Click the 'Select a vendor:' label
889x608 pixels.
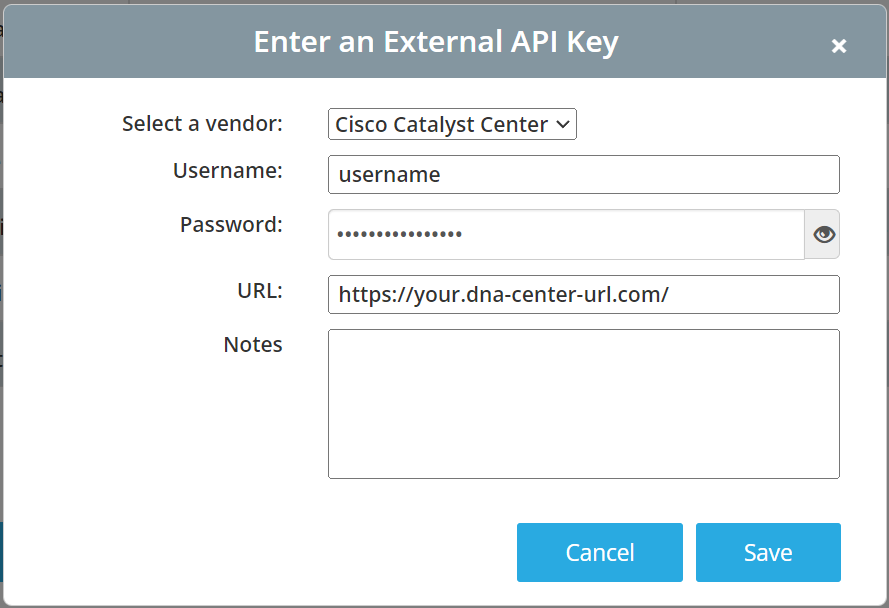coord(202,124)
